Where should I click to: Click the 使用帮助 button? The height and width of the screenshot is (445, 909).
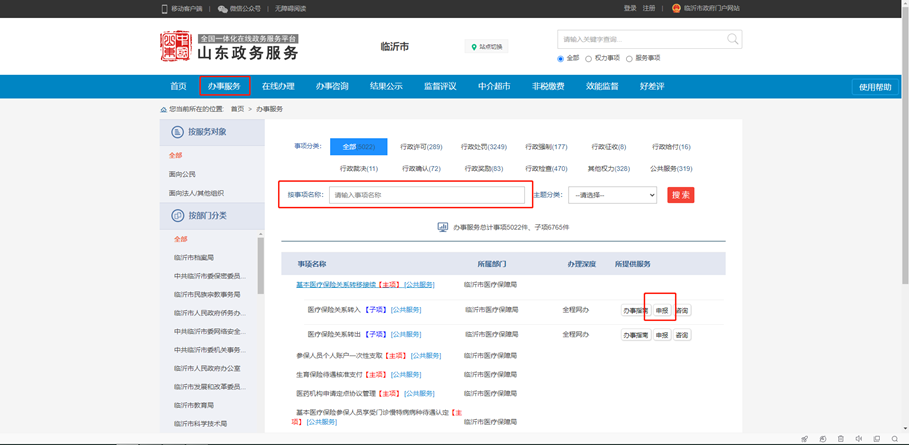click(875, 87)
